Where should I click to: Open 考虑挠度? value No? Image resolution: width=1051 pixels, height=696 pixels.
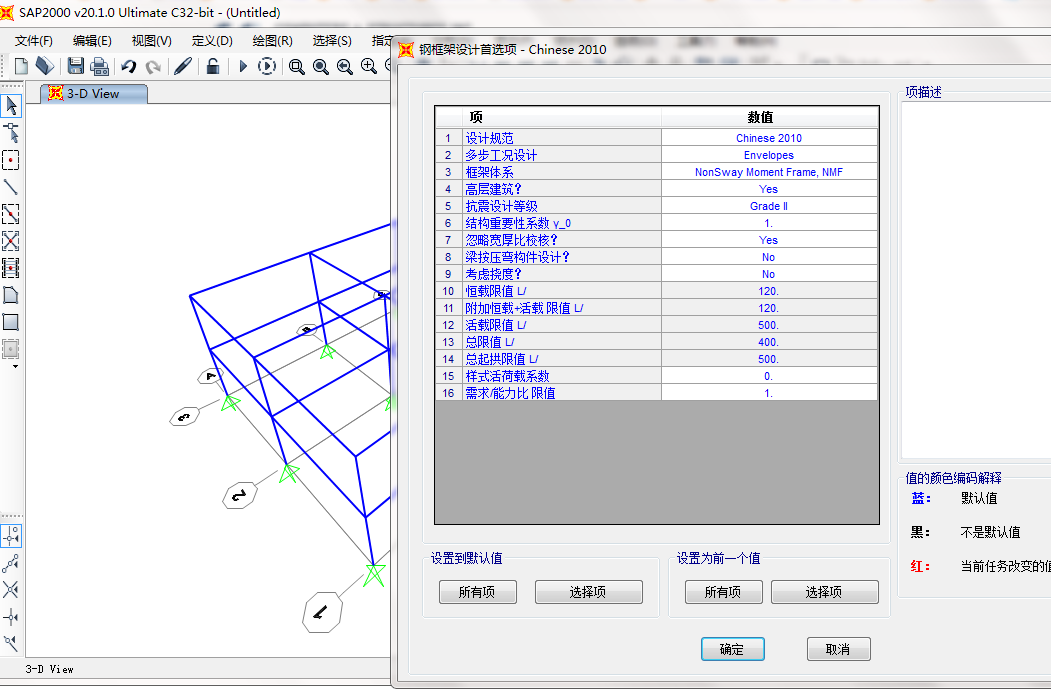pyautogui.click(x=769, y=274)
